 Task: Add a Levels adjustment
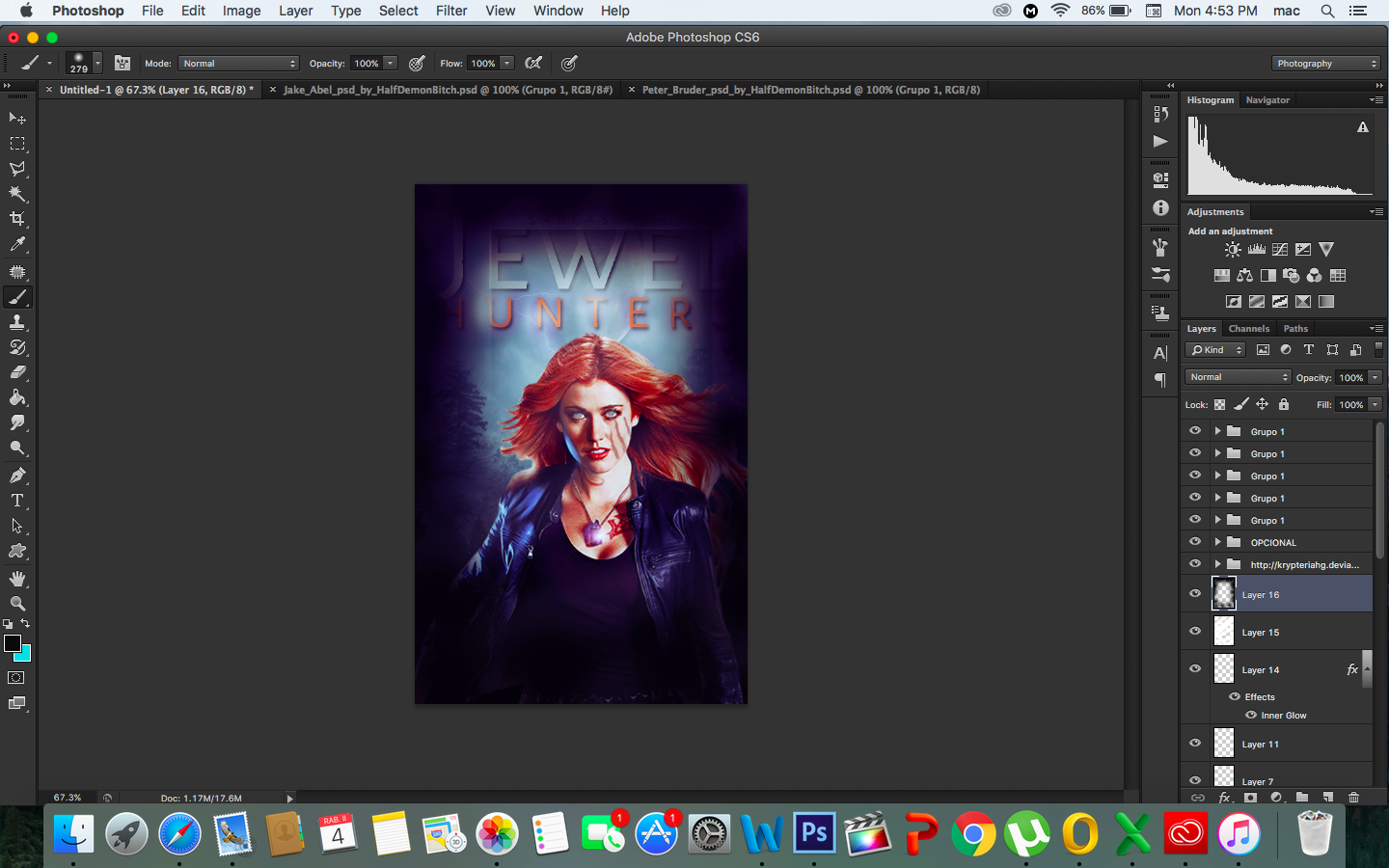tap(1256, 249)
